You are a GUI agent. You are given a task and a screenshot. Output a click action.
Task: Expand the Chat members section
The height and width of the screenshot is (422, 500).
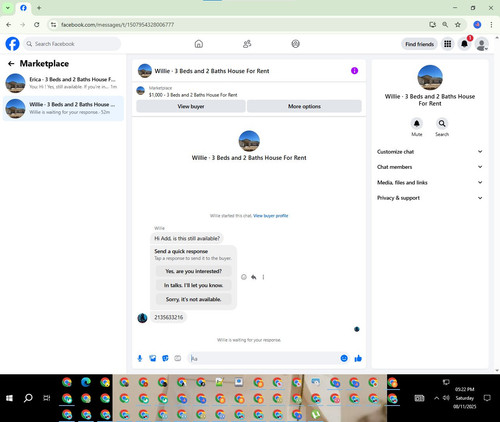coord(430,167)
